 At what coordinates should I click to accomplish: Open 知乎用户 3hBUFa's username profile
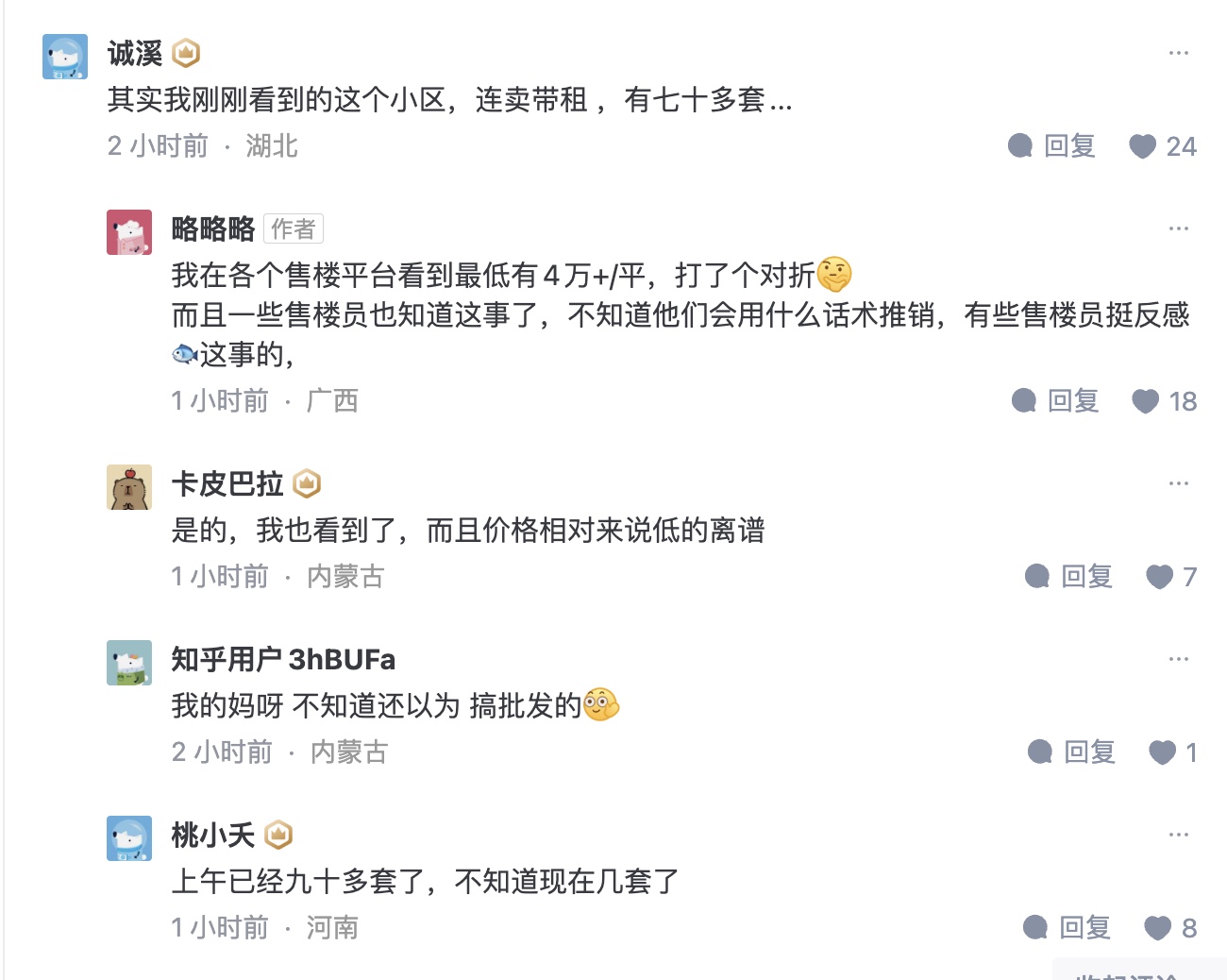pyautogui.click(x=283, y=659)
